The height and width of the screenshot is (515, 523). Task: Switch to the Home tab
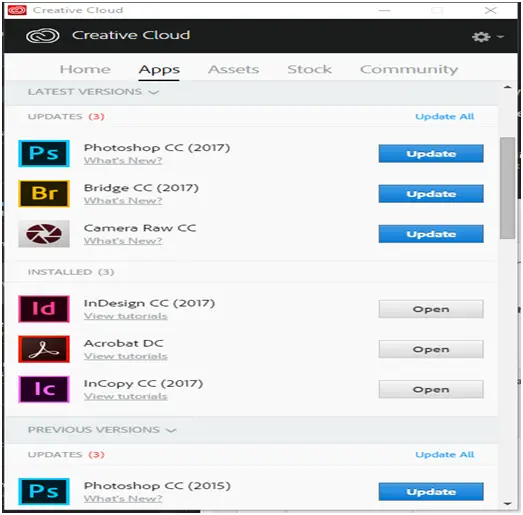click(x=85, y=69)
